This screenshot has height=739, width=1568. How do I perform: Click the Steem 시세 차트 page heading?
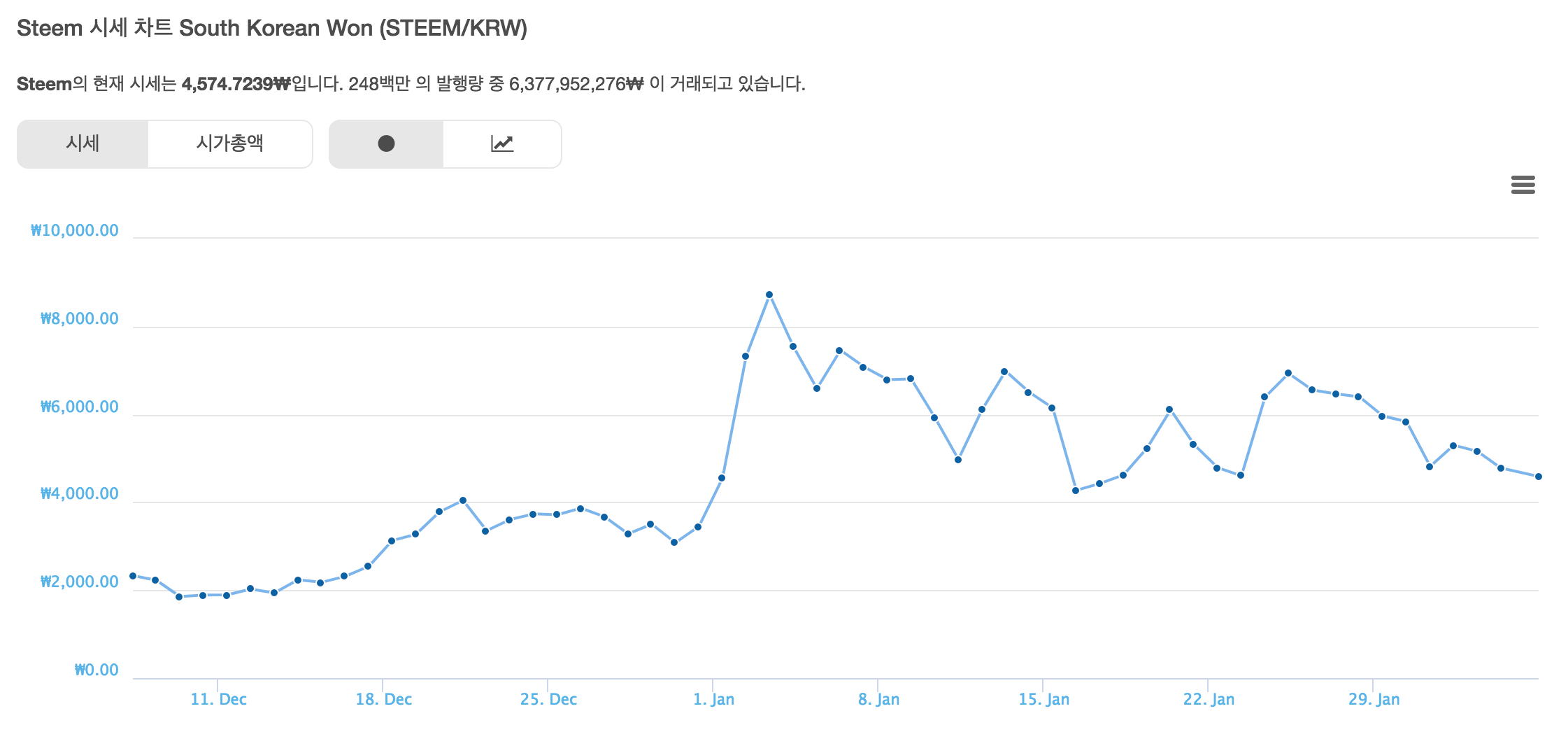click(x=271, y=28)
